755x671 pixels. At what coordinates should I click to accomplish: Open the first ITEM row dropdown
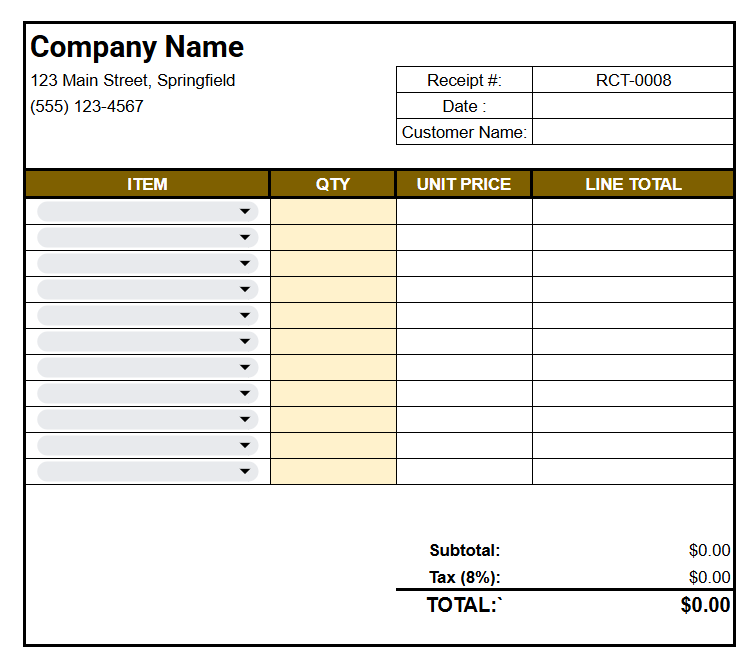[x=147, y=211]
